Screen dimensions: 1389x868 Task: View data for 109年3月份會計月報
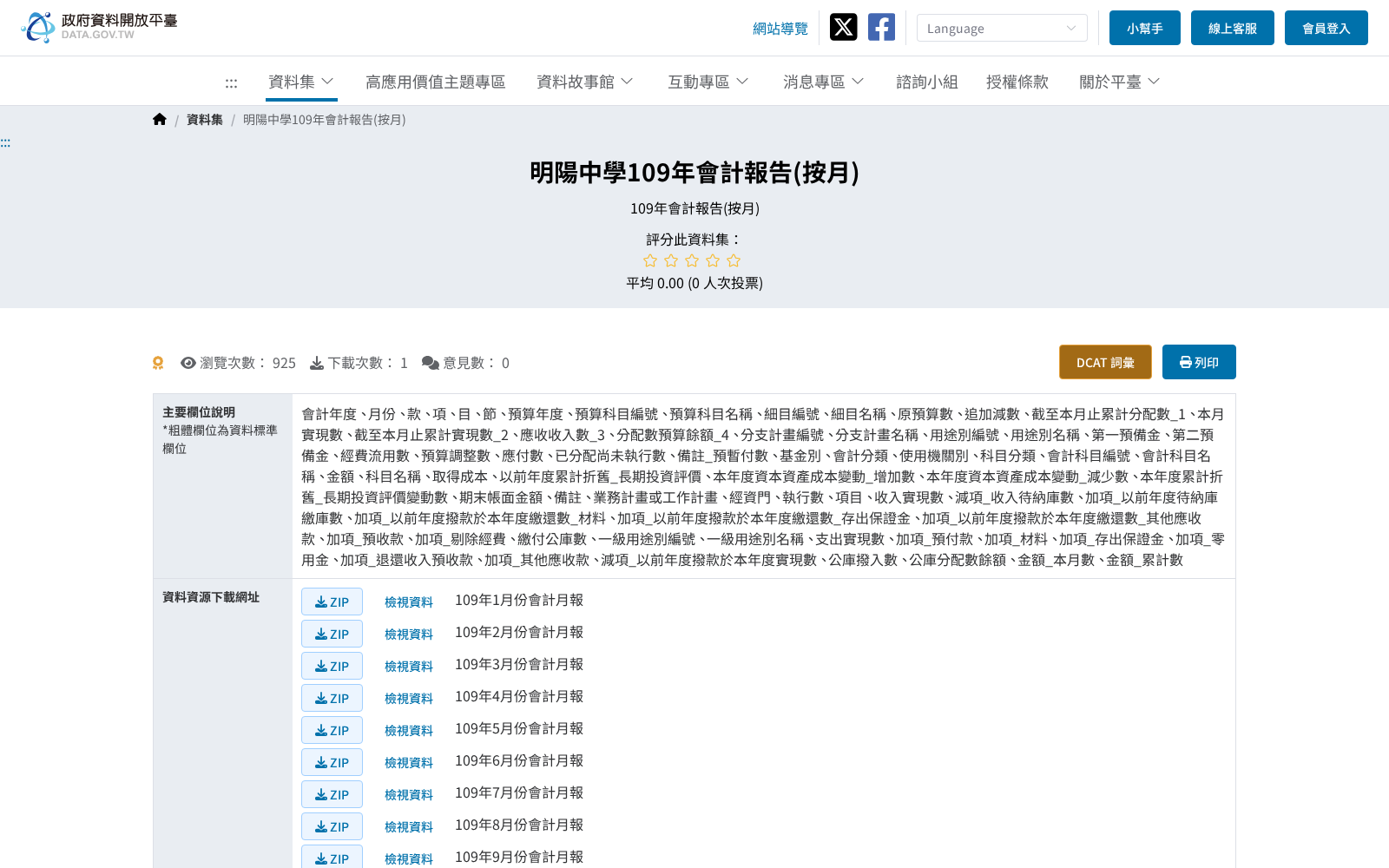(x=409, y=666)
